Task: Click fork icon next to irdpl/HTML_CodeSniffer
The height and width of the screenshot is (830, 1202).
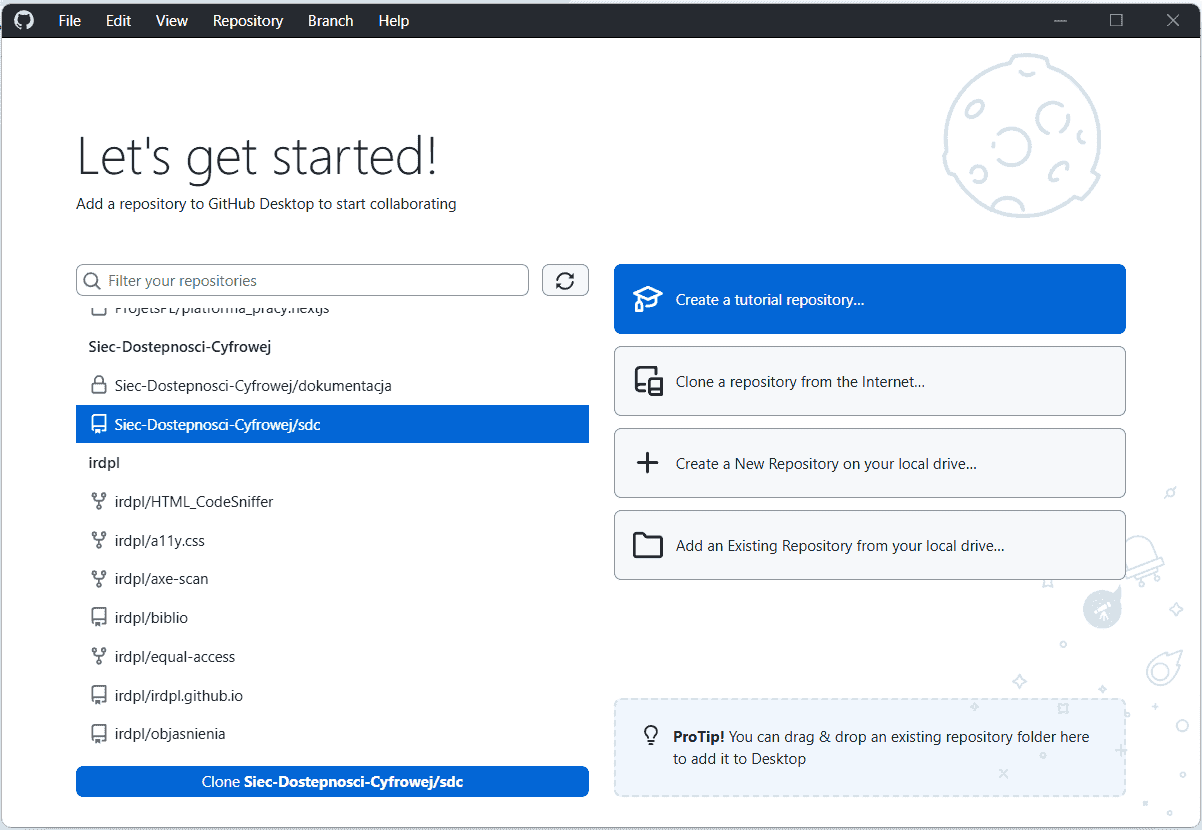Action: (99, 502)
